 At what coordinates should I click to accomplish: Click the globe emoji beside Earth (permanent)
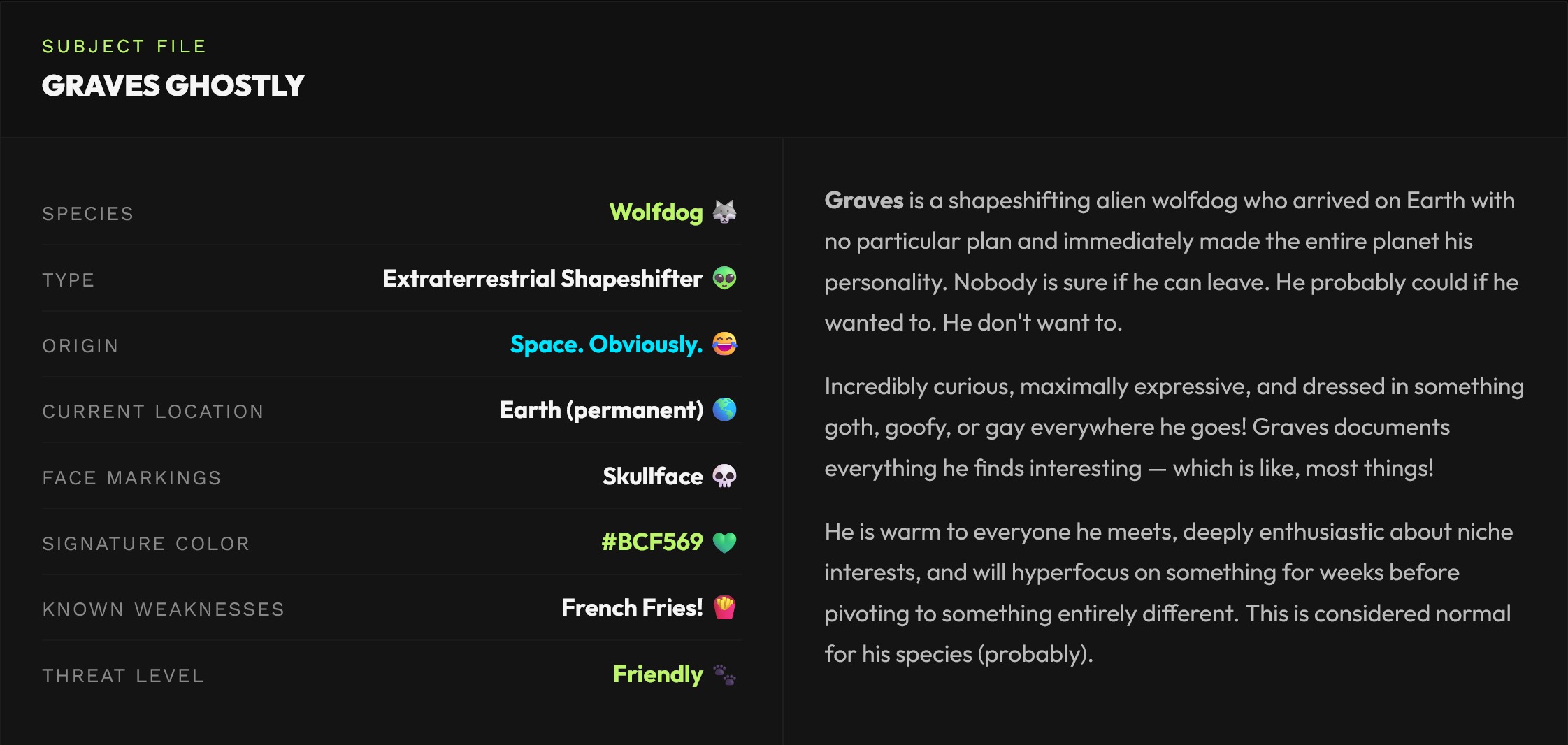pos(724,410)
